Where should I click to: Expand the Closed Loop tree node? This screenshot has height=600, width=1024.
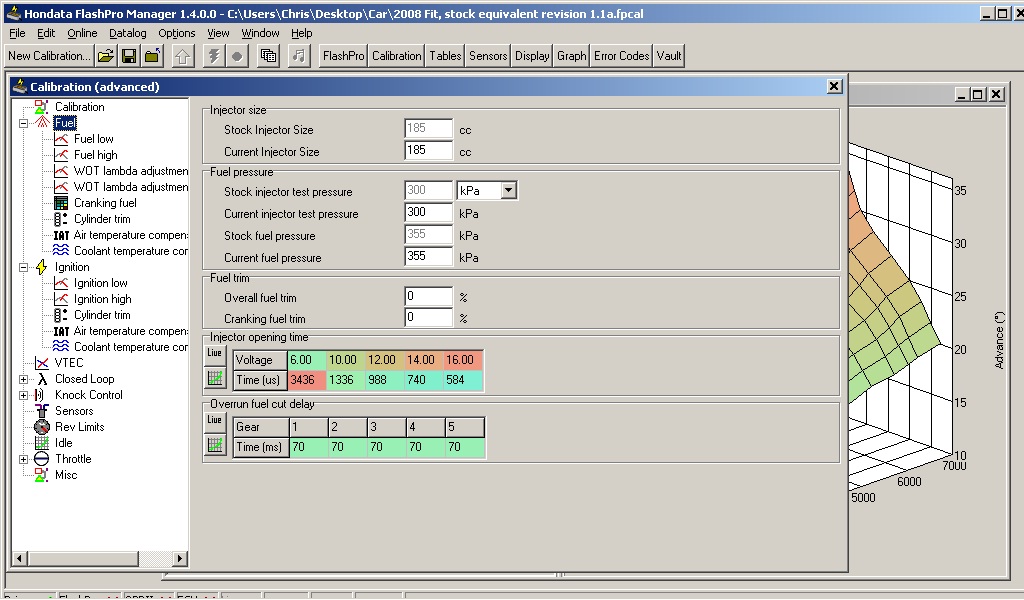point(24,379)
